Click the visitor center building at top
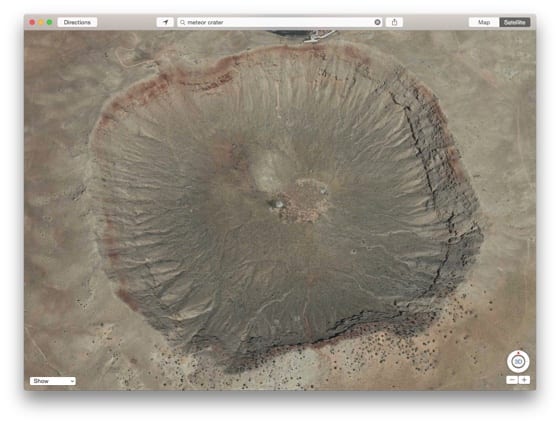560x425 pixels. 319,36
